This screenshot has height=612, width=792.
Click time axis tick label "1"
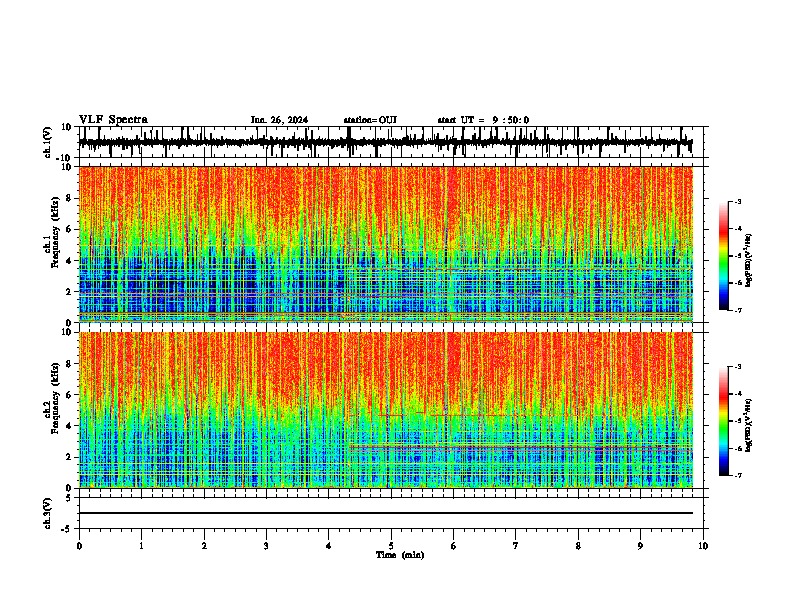click(141, 546)
